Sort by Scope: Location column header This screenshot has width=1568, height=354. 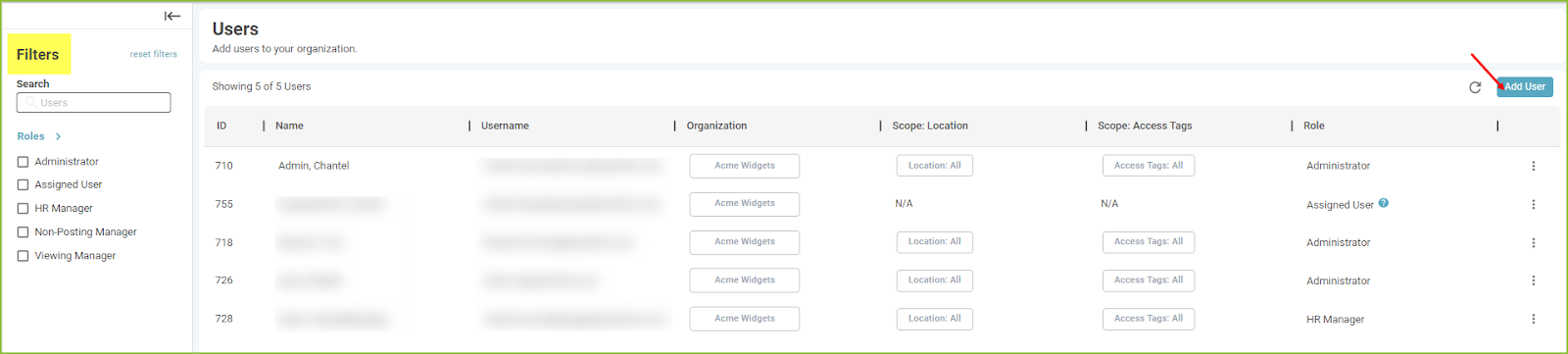[930, 126]
